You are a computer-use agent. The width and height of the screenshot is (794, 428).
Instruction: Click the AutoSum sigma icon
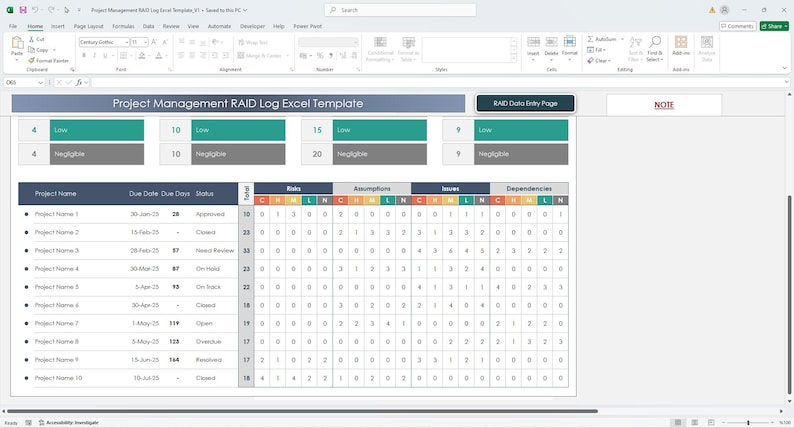coord(590,39)
